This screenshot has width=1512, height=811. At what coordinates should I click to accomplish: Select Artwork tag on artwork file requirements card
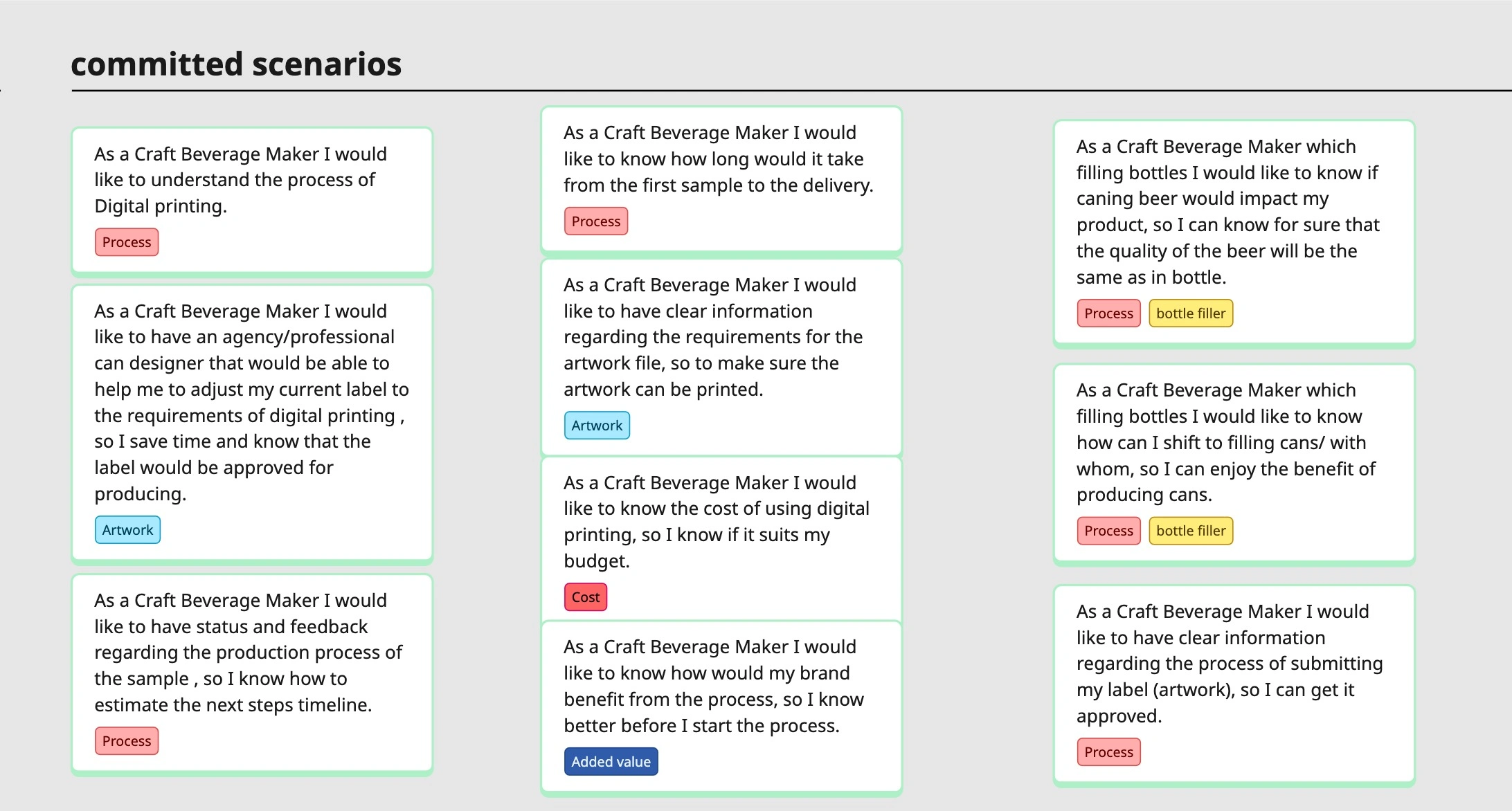point(597,426)
